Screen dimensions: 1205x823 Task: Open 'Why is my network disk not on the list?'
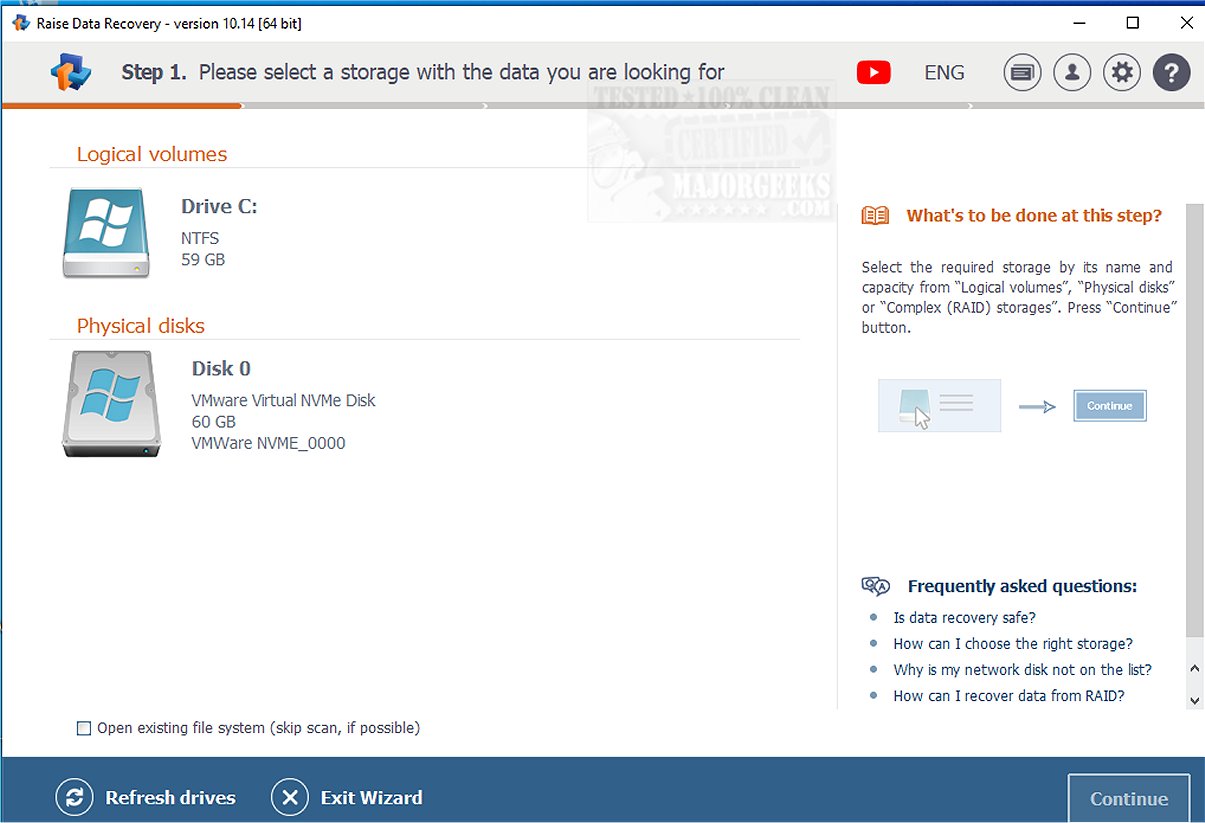[x=1022, y=670]
